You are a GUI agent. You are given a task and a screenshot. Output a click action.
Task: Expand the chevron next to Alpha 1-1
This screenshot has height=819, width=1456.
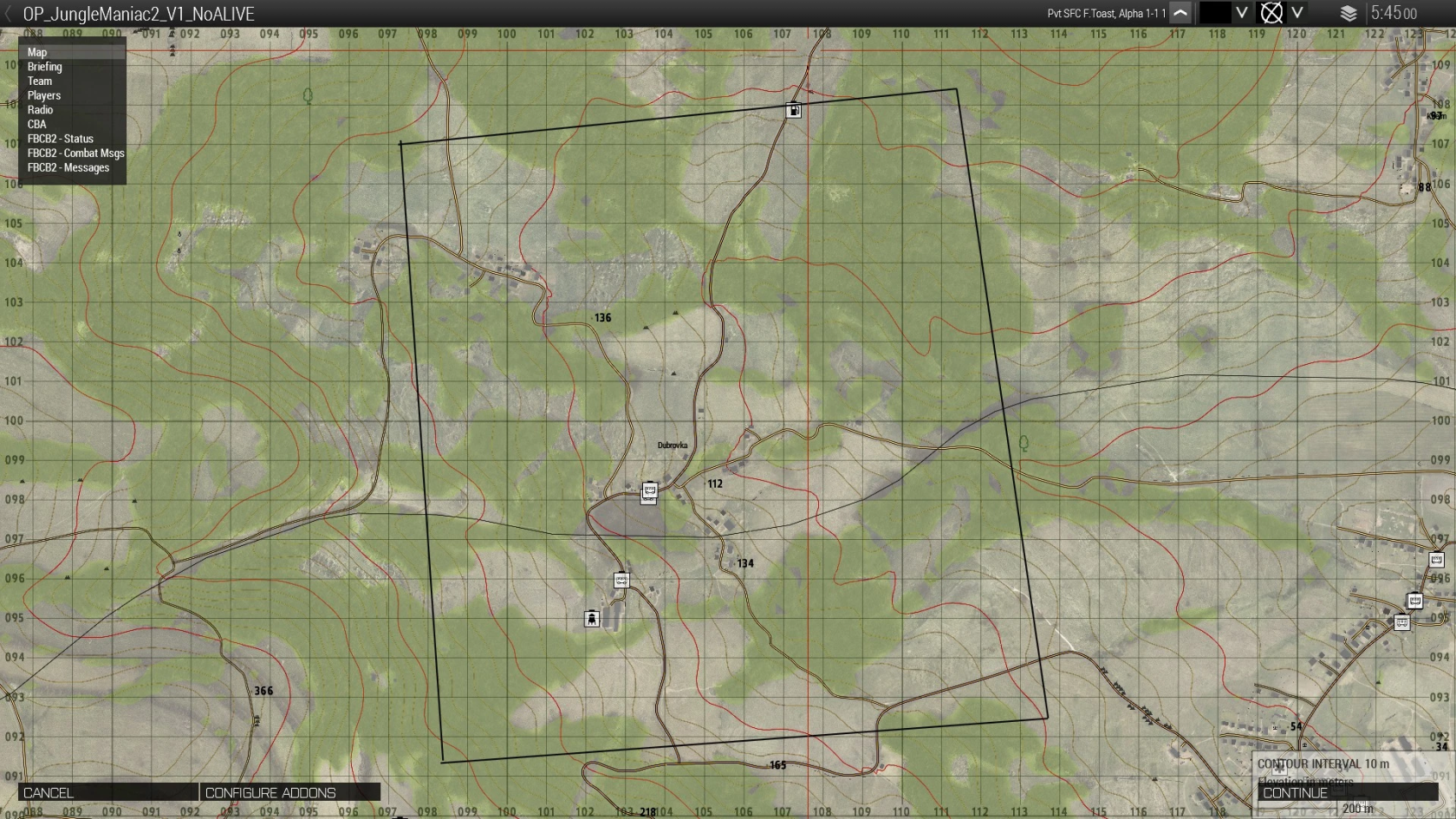click(x=1180, y=13)
